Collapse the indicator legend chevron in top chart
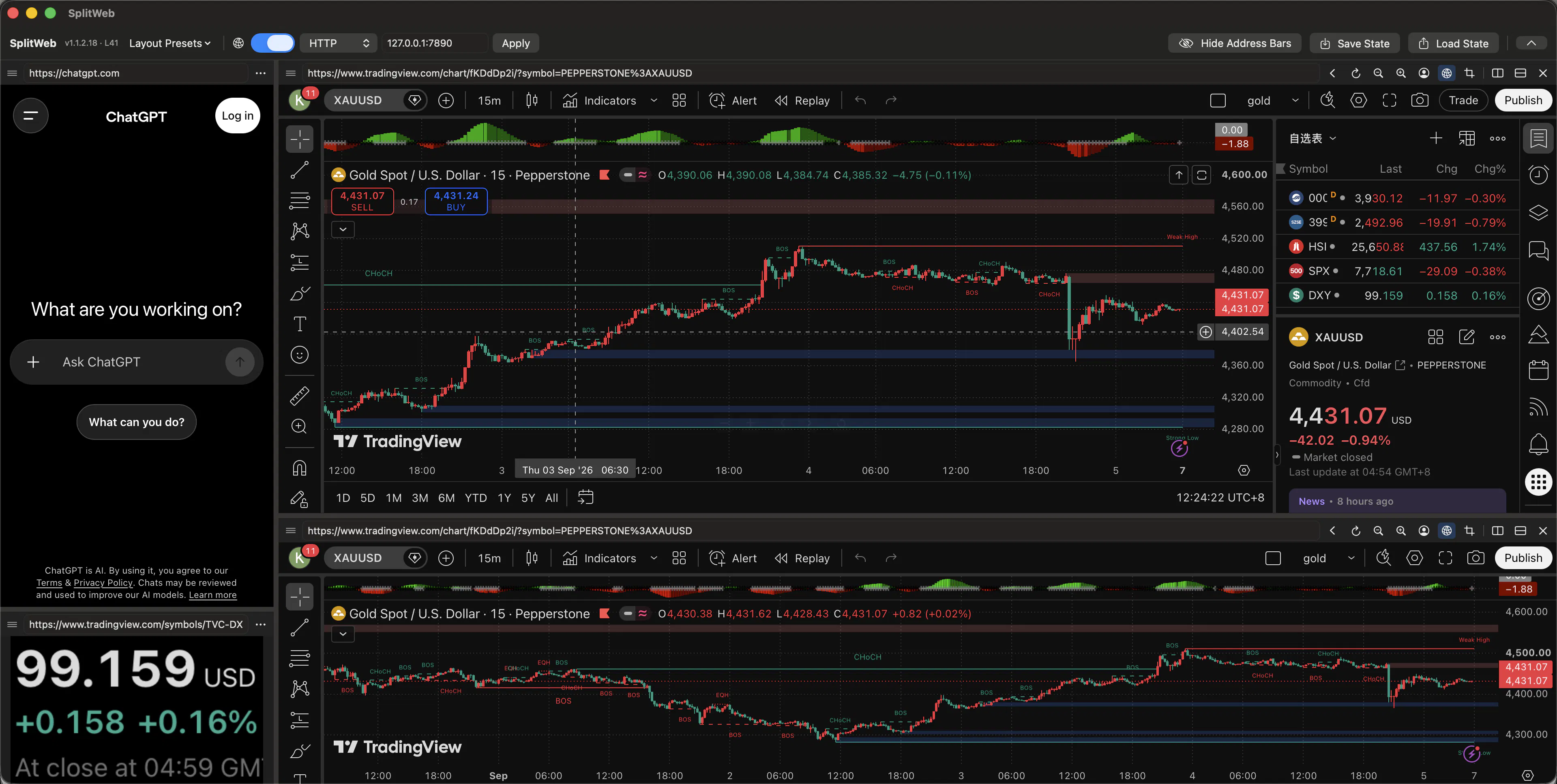The image size is (1557, 784). click(x=343, y=229)
